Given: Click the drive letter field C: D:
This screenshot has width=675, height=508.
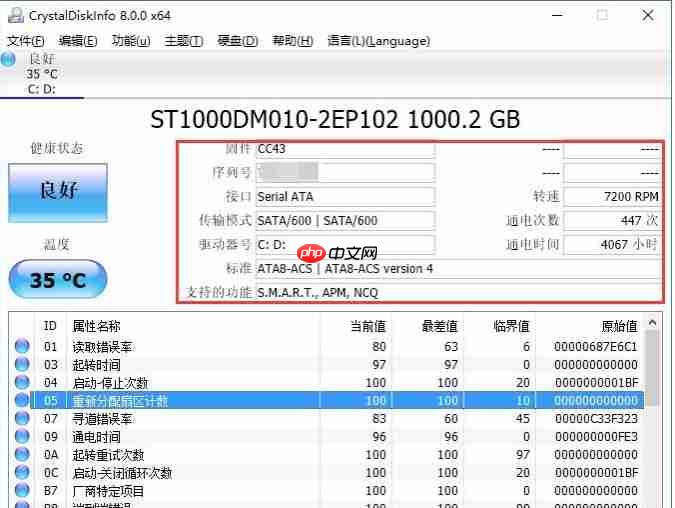Looking at the screenshot, I should coord(345,245).
